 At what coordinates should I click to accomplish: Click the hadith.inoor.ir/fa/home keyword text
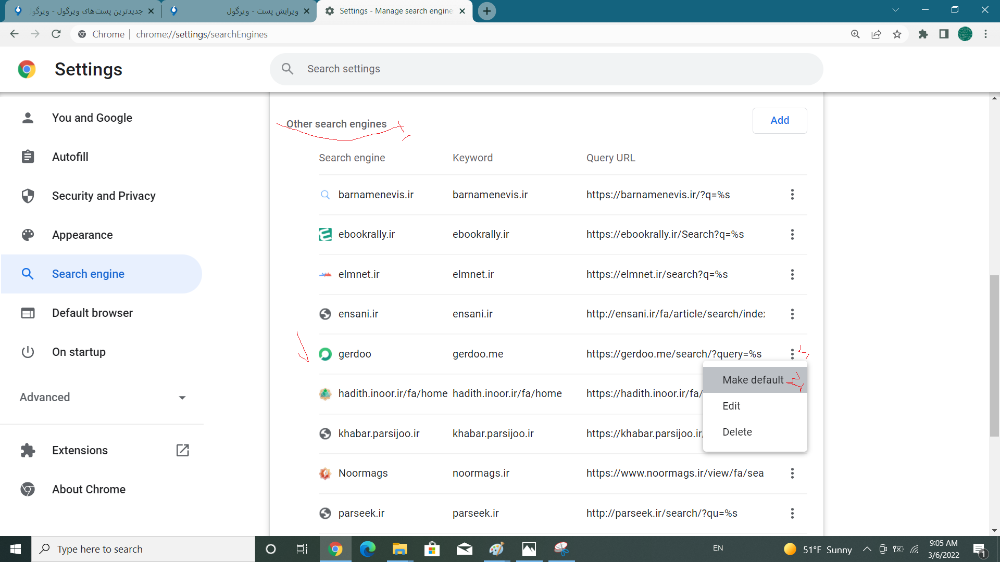(x=507, y=394)
